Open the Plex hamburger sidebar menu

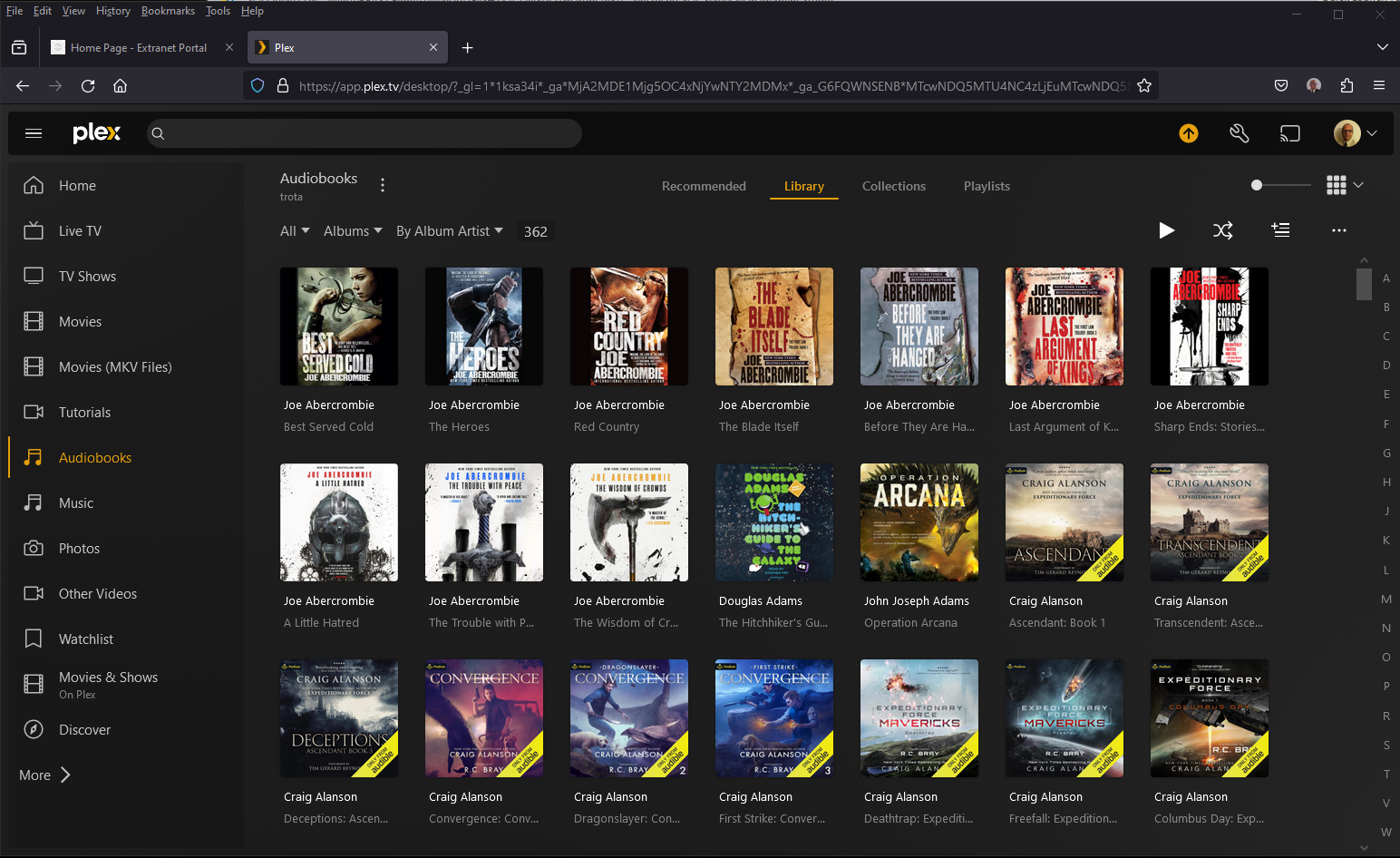[34, 133]
